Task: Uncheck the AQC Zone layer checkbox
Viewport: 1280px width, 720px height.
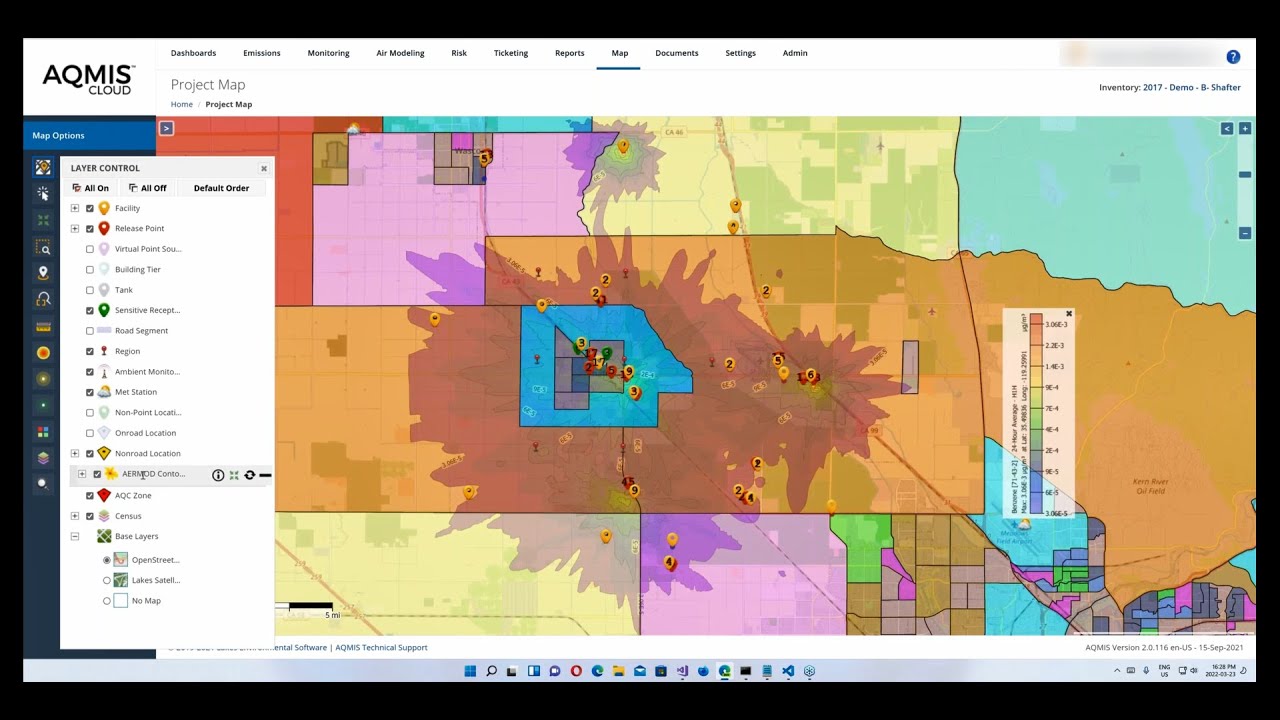Action: 90,496
